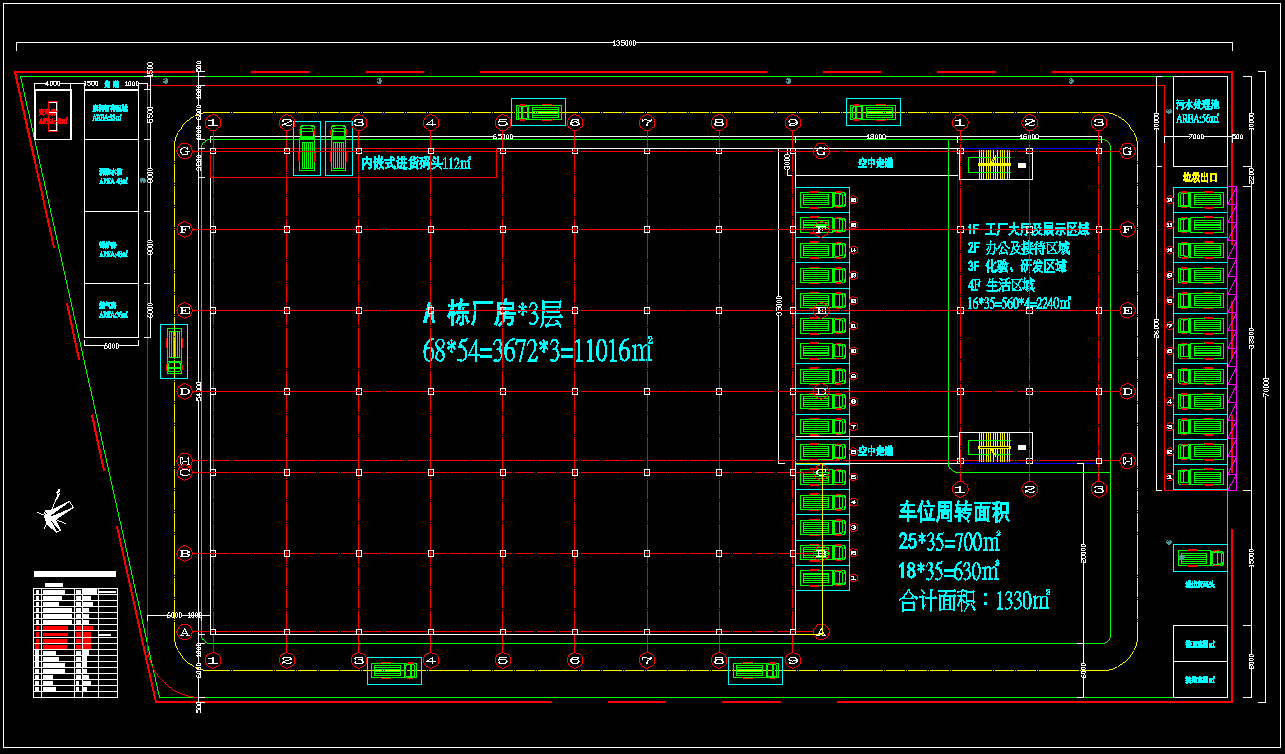Pick the right truck in the embedded loading dock
1285x754 pixels.
[x=339, y=149]
